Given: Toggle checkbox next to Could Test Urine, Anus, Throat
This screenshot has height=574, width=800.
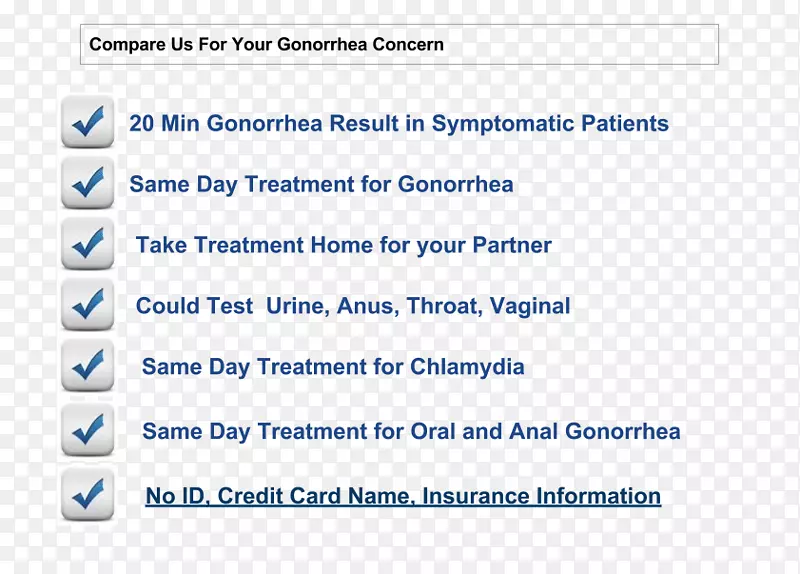Looking at the screenshot, I should (x=87, y=305).
